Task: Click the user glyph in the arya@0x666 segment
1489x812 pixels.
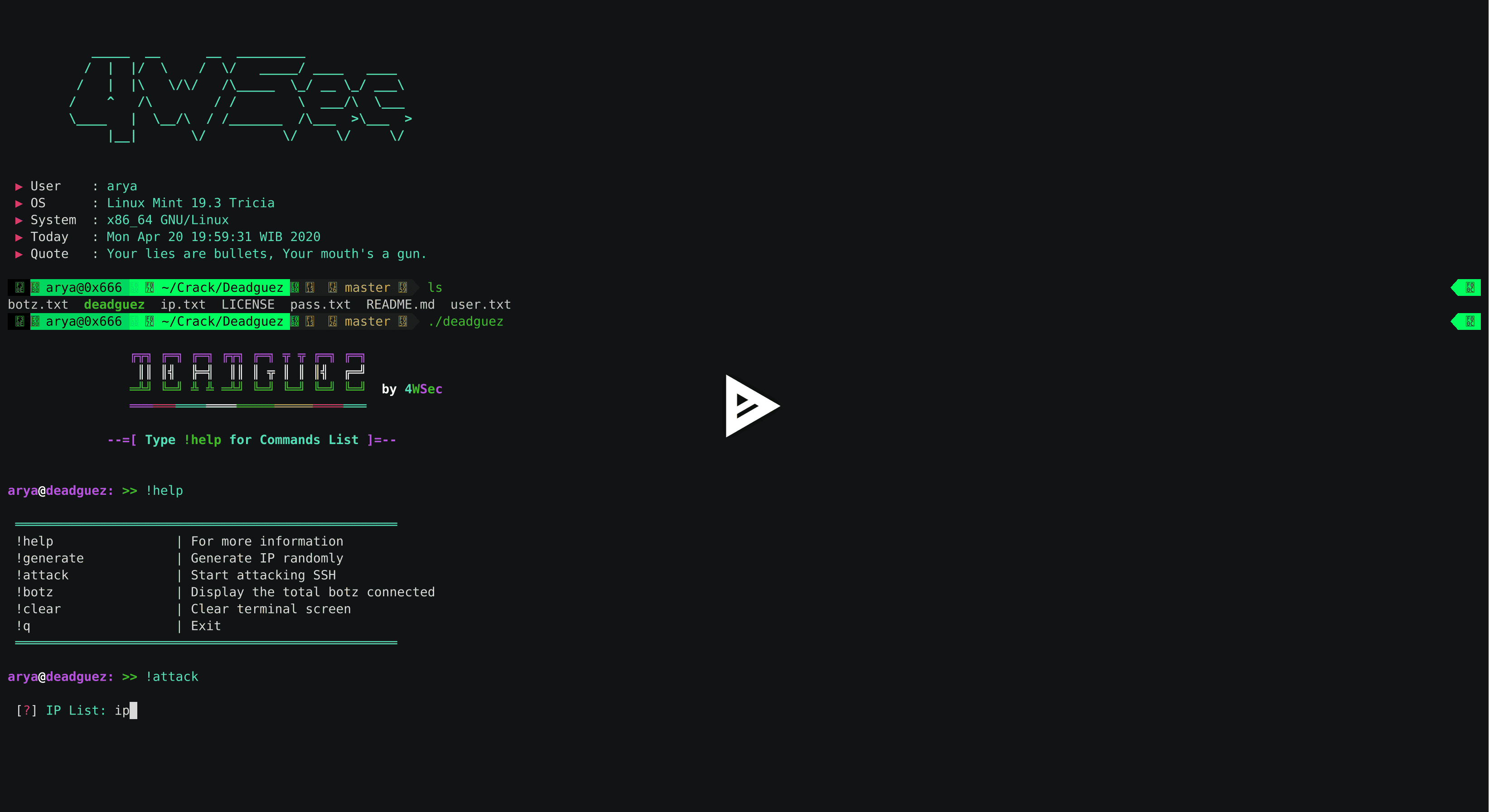Action: click(36, 287)
